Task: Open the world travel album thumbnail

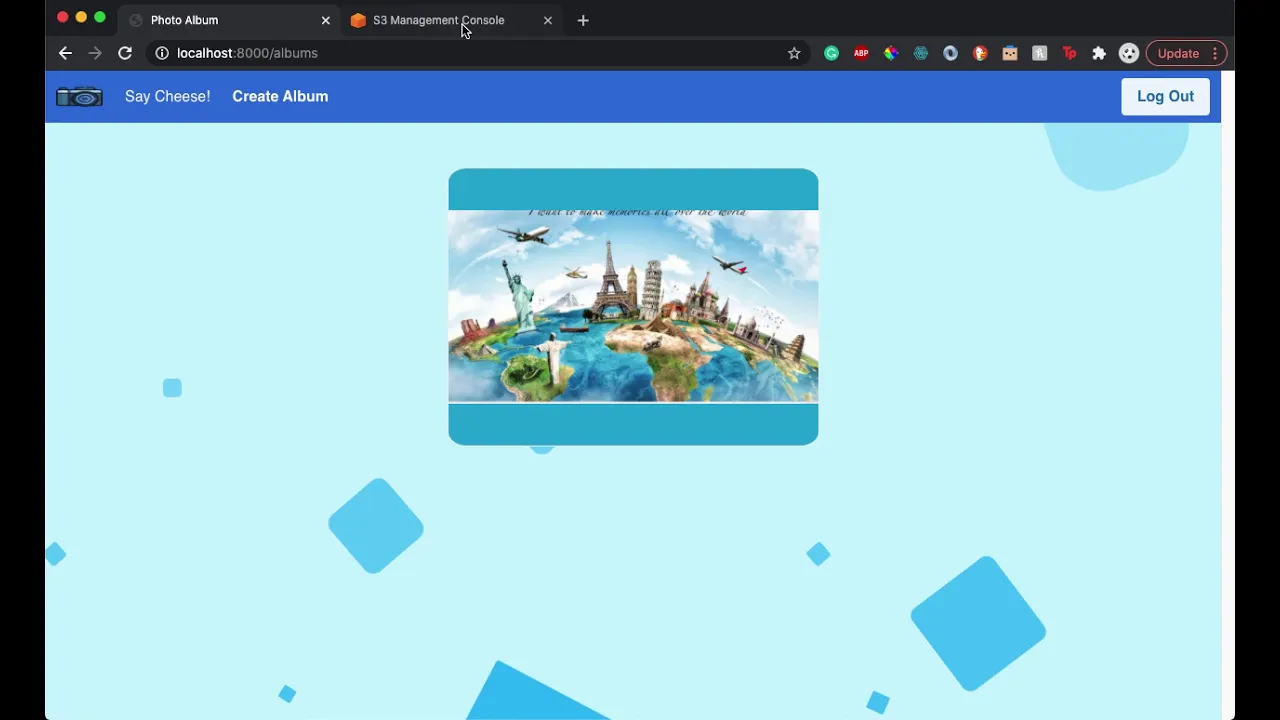Action: click(x=633, y=306)
